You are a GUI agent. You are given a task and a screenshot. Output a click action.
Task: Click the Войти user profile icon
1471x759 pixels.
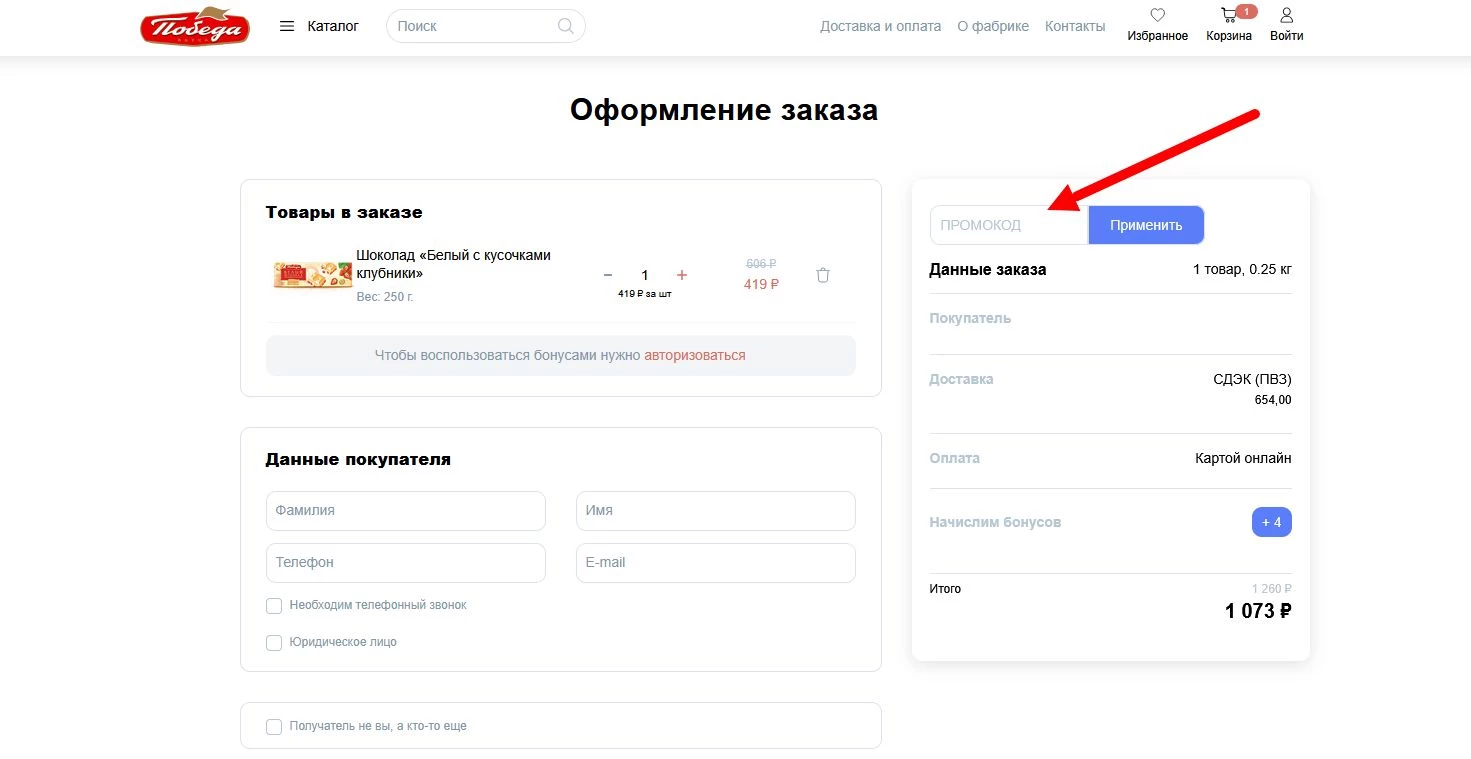click(x=1286, y=18)
